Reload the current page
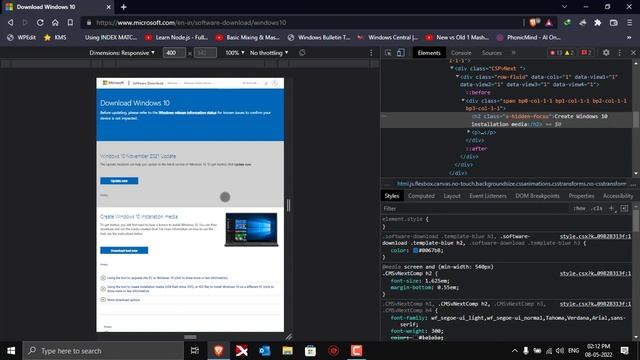Viewport: 640px width, 360px height. (x=40, y=23)
